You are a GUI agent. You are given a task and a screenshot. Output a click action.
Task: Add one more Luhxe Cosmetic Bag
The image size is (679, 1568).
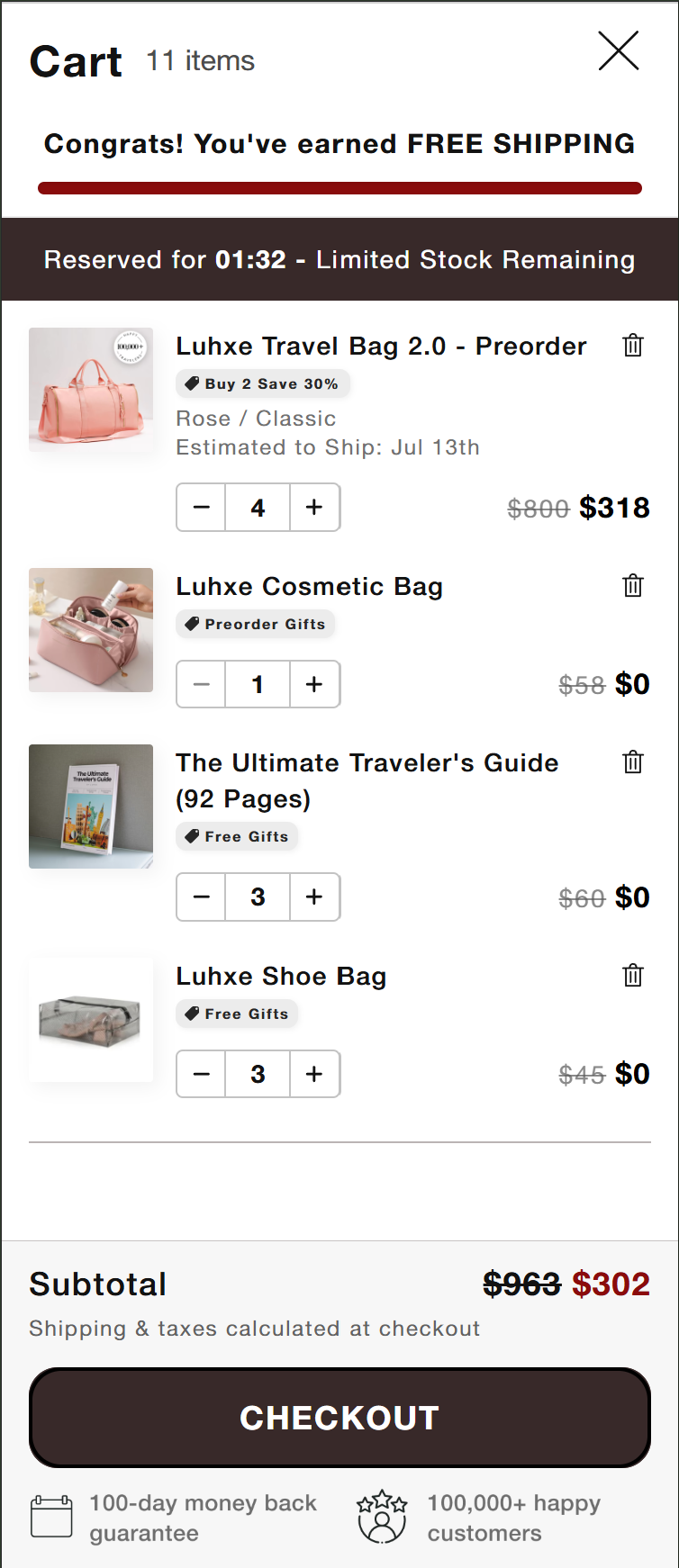coord(314,684)
